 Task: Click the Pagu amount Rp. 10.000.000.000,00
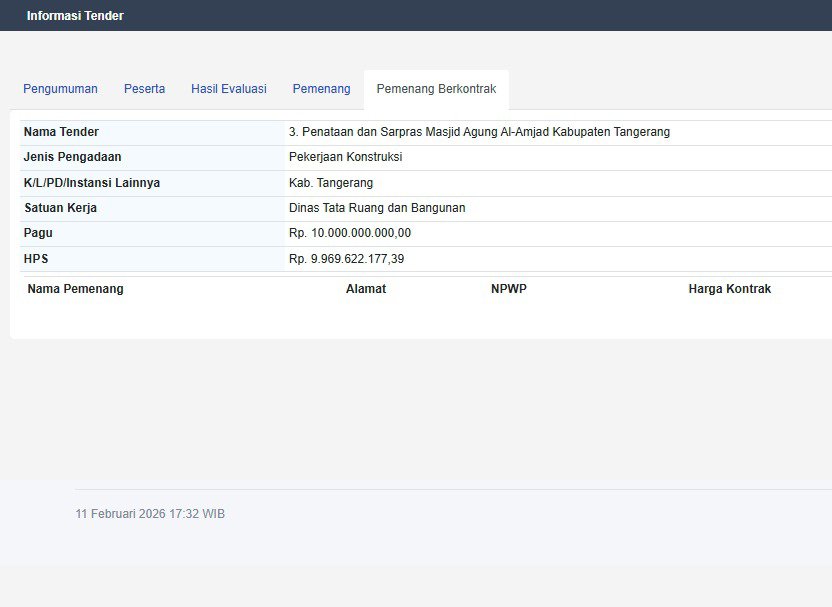tap(349, 233)
